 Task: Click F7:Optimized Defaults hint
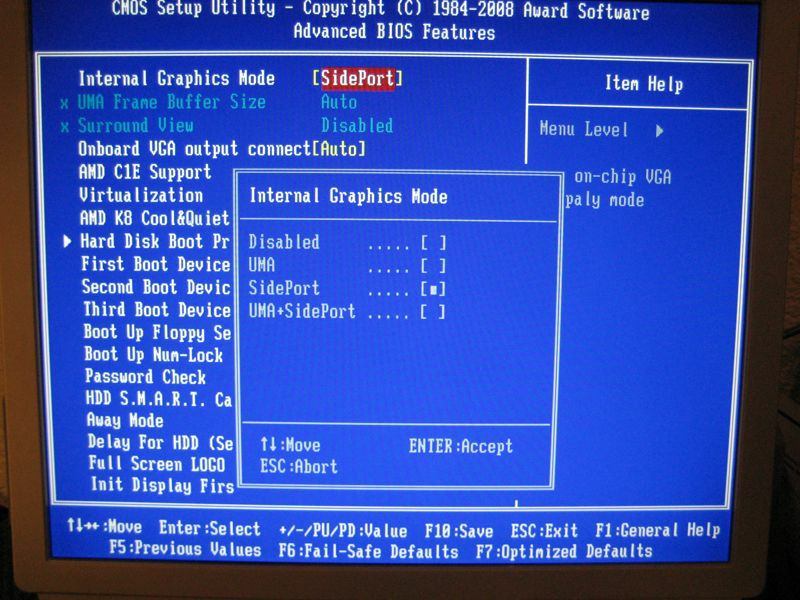tap(564, 551)
